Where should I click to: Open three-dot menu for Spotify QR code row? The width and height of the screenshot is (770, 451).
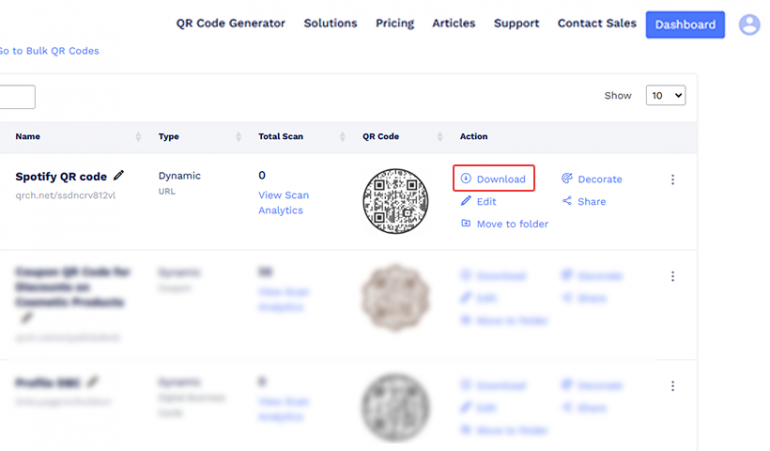(x=672, y=180)
